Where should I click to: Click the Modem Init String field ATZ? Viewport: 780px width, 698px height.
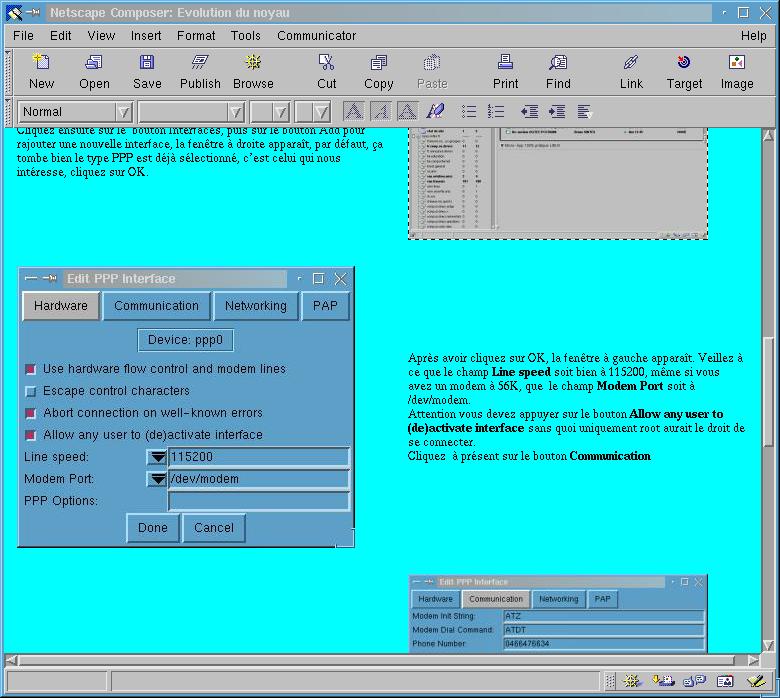click(604, 616)
